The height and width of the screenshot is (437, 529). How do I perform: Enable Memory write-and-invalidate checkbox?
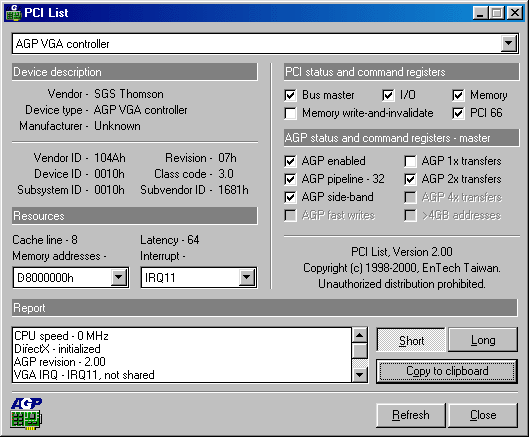[290, 113]
